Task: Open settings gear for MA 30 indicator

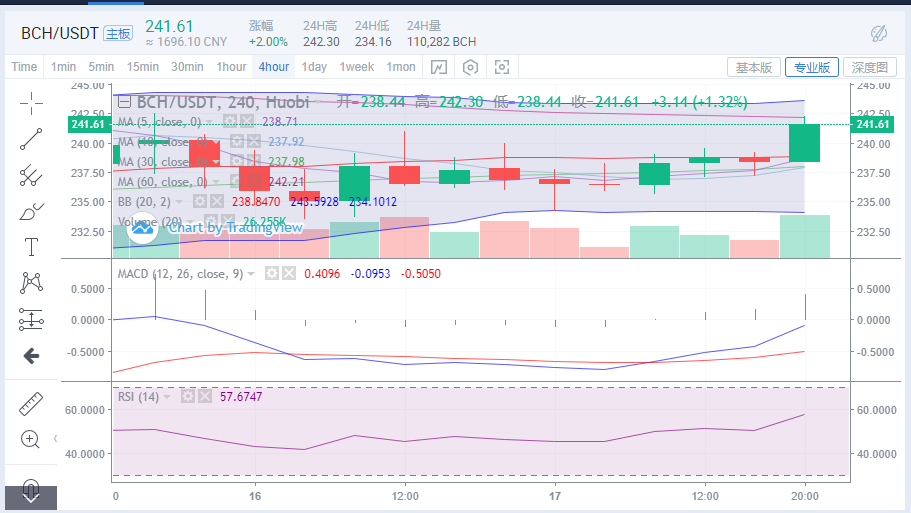Action: point(236,161)
